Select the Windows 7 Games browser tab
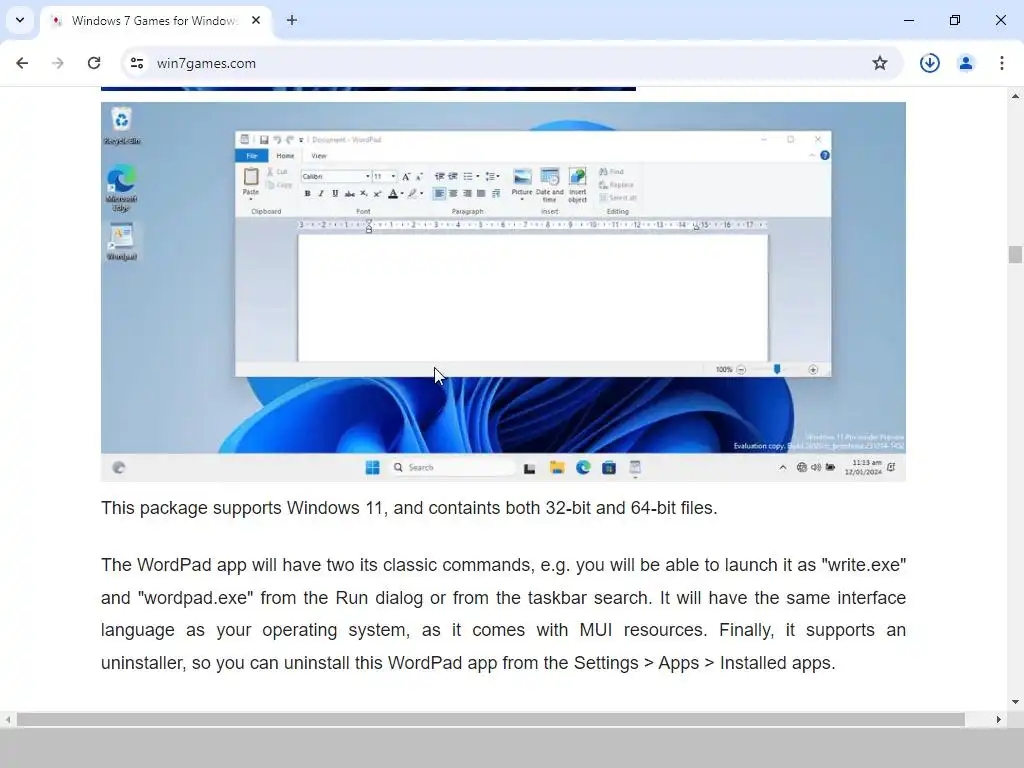 (155, 20)
